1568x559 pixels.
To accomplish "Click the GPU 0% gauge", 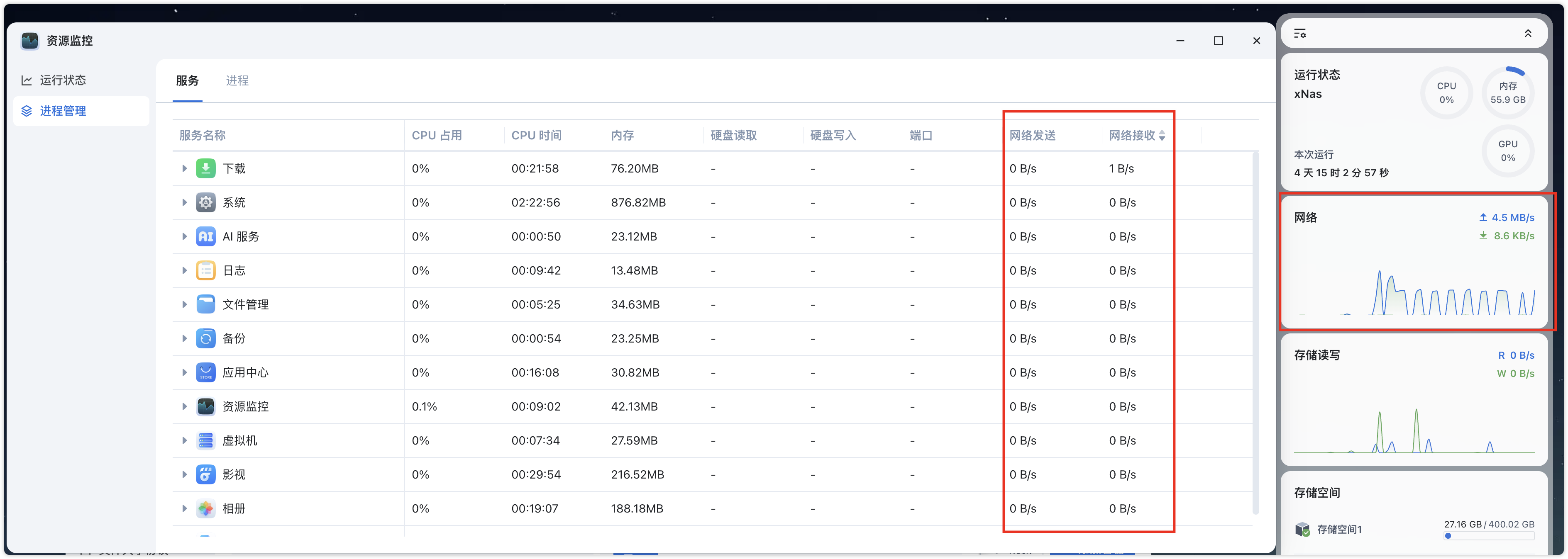I will (x=1508, y=151).
